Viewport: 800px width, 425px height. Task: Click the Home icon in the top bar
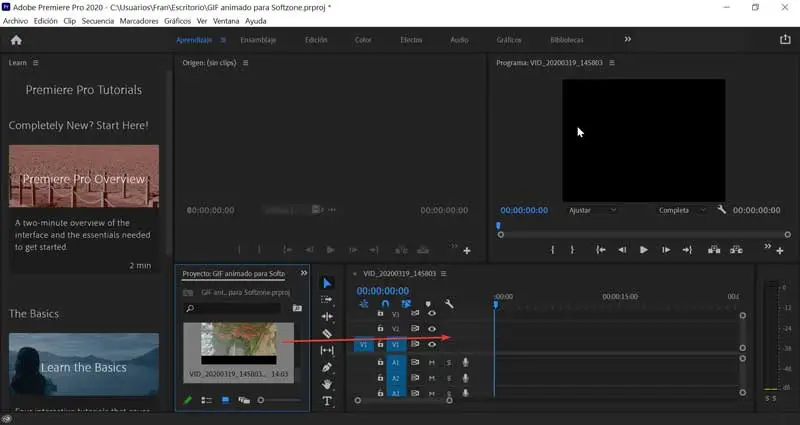coord(16,40)
